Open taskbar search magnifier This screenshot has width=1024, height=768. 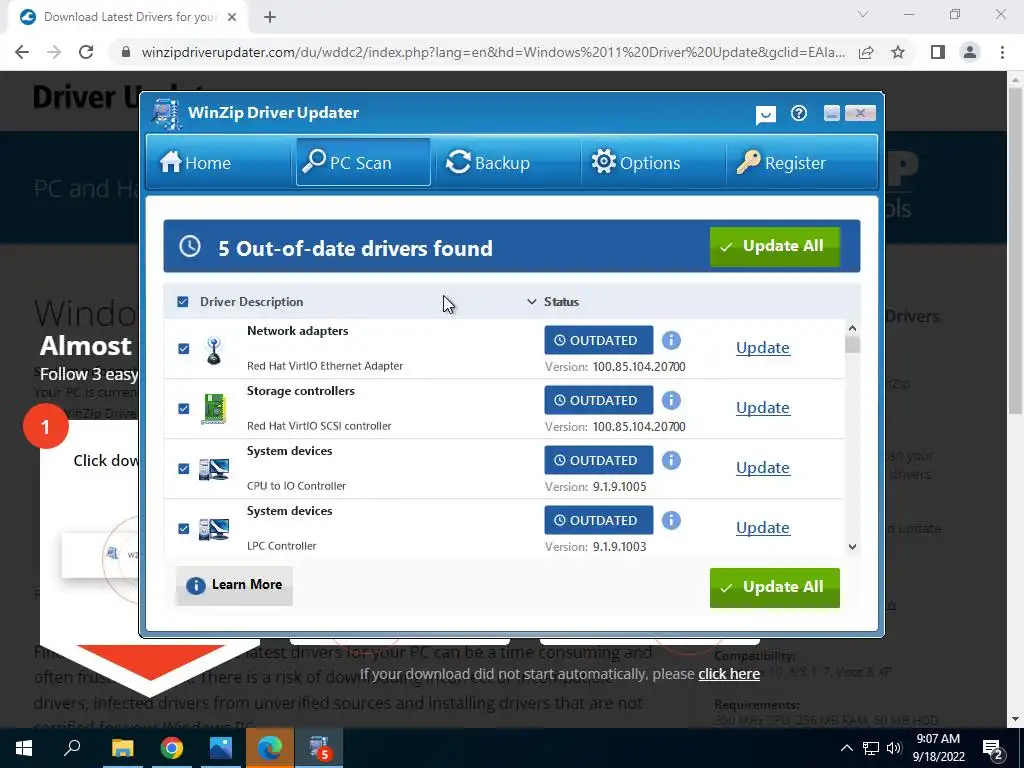tap(72, 748)
